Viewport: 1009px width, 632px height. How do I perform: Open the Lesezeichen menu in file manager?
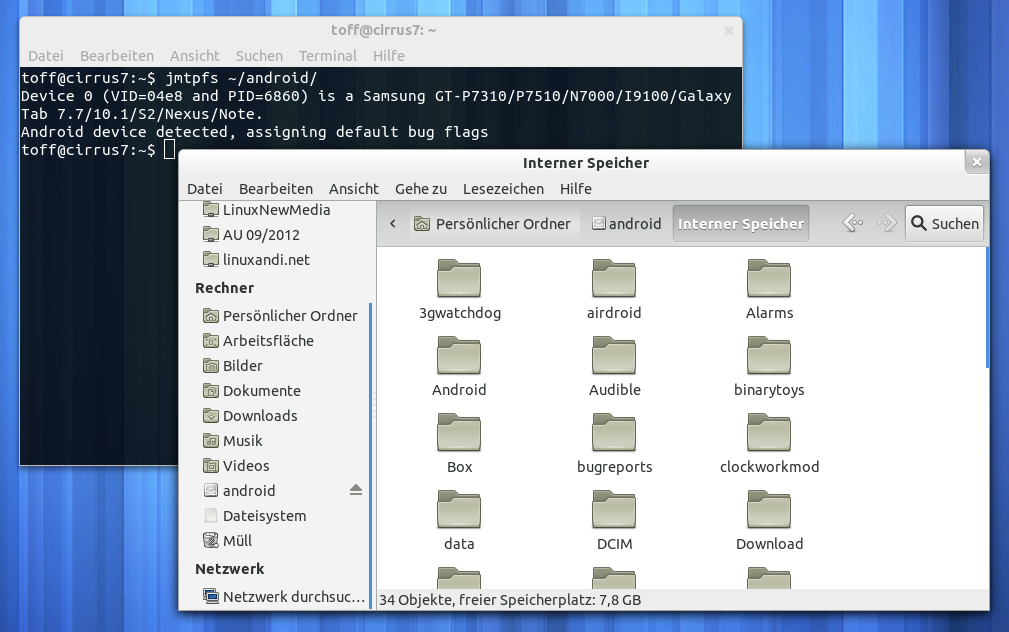[503, 188]
